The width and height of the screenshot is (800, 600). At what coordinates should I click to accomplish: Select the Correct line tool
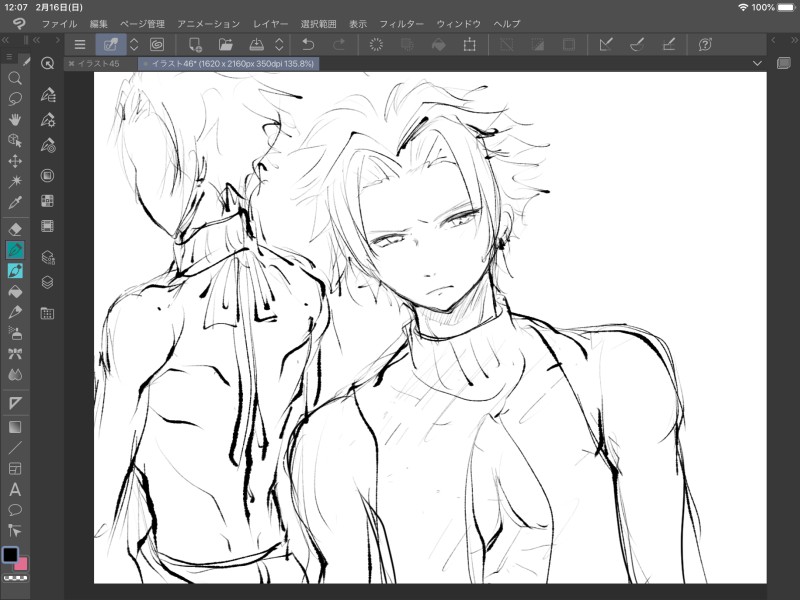pos(15,531)
